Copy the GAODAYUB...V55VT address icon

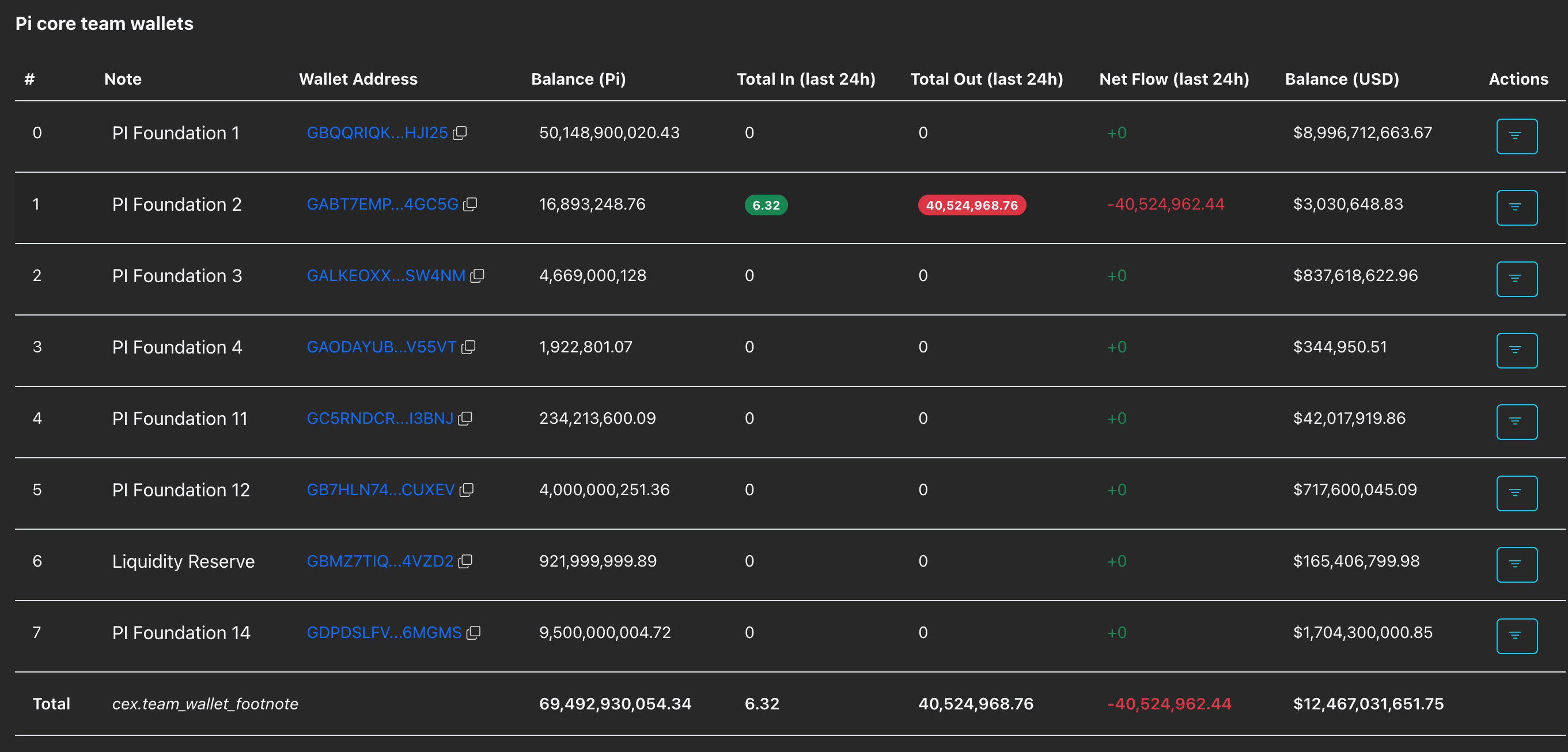coord(468,347)
